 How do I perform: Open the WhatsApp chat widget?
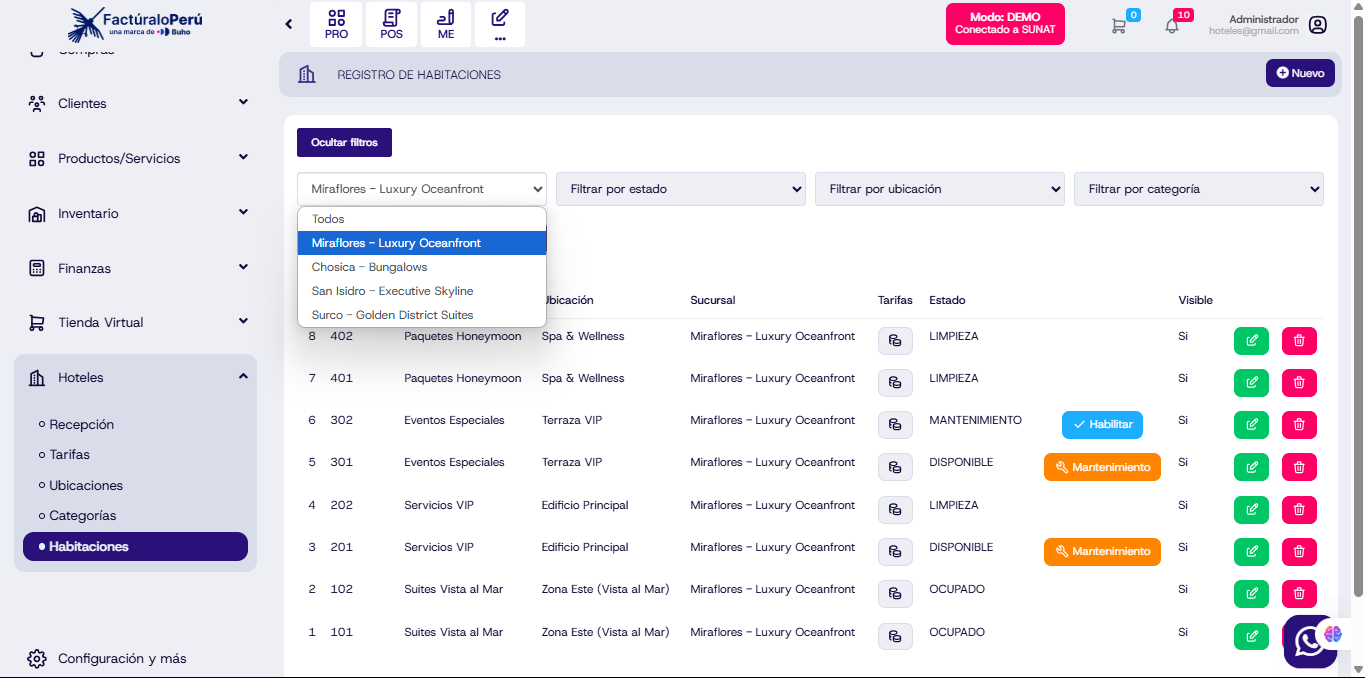point(1309,642)
